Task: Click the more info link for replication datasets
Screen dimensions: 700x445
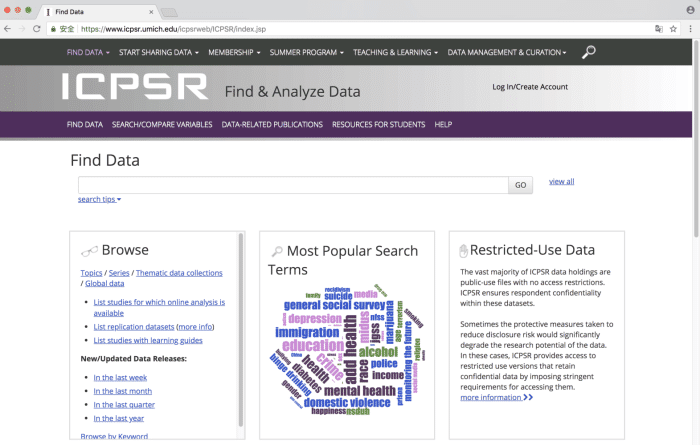Action: [195, 327]
